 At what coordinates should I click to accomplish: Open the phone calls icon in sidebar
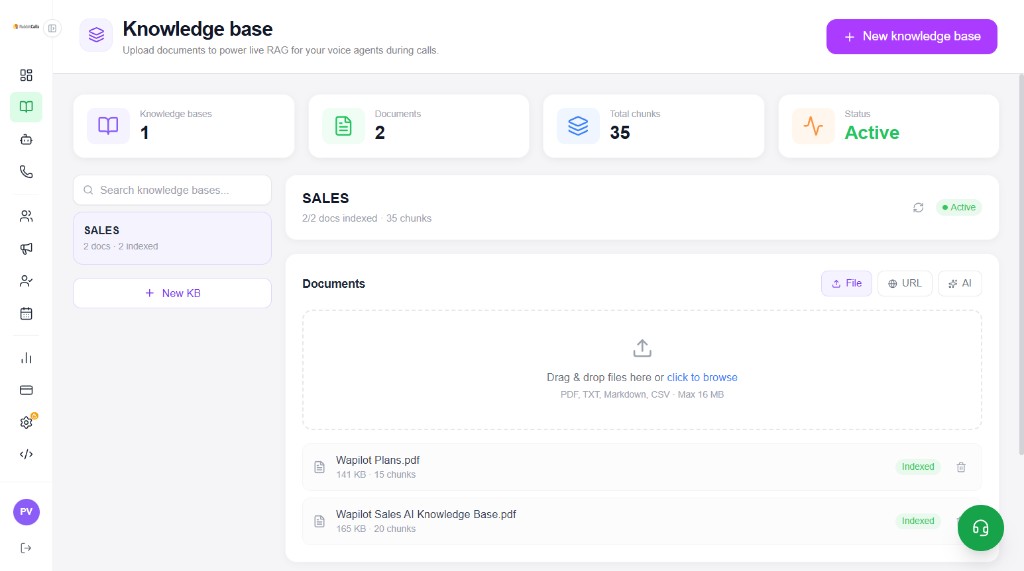(x=26, y=172)
